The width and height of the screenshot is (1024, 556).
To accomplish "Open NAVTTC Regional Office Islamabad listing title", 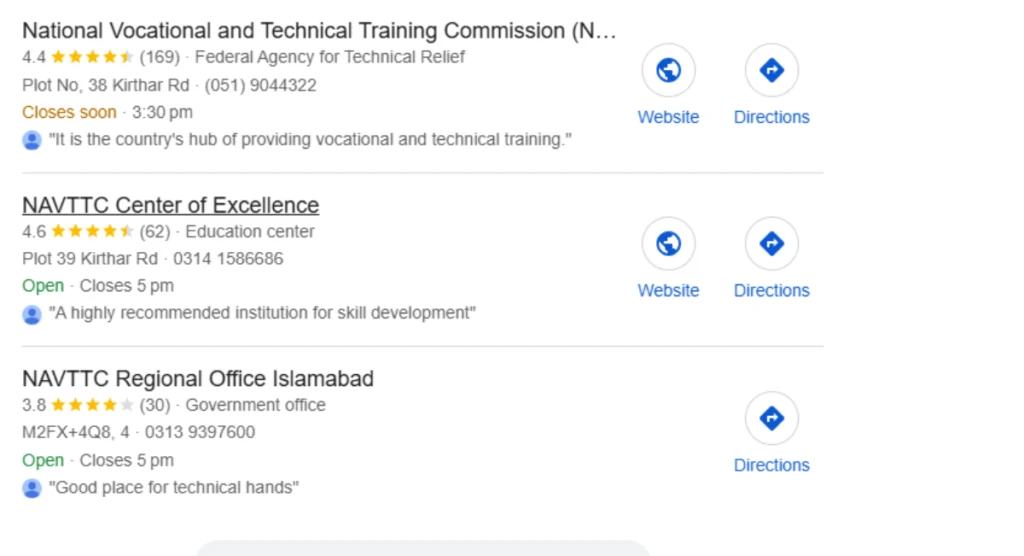I will coord(198,379).
